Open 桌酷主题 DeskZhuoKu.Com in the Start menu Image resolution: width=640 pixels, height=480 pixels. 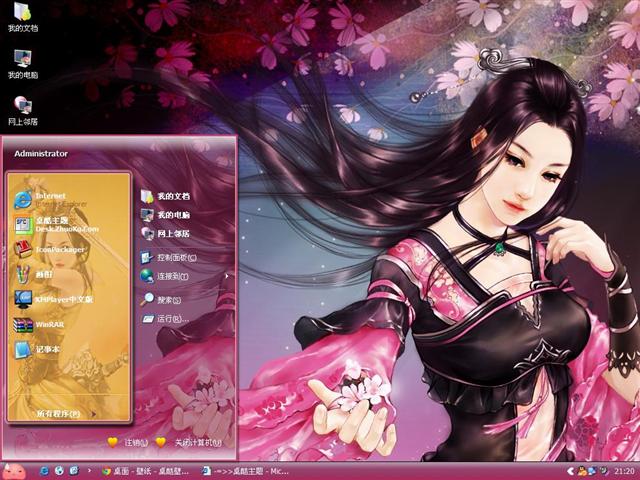pos(56,224)
